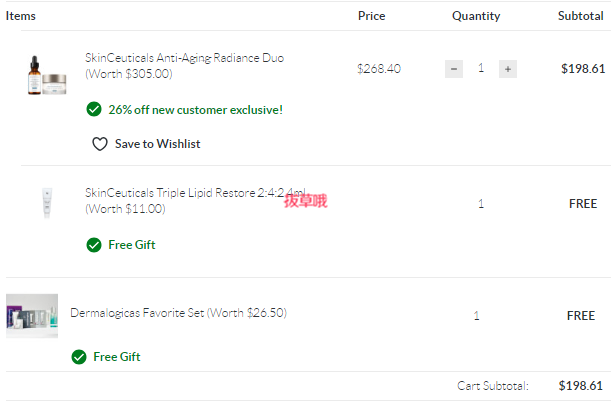Image resolution: width=611 pixels, height=401 pixels.
Task: Click green checkmark beside 26% off offer
Action: pos(94,110)
